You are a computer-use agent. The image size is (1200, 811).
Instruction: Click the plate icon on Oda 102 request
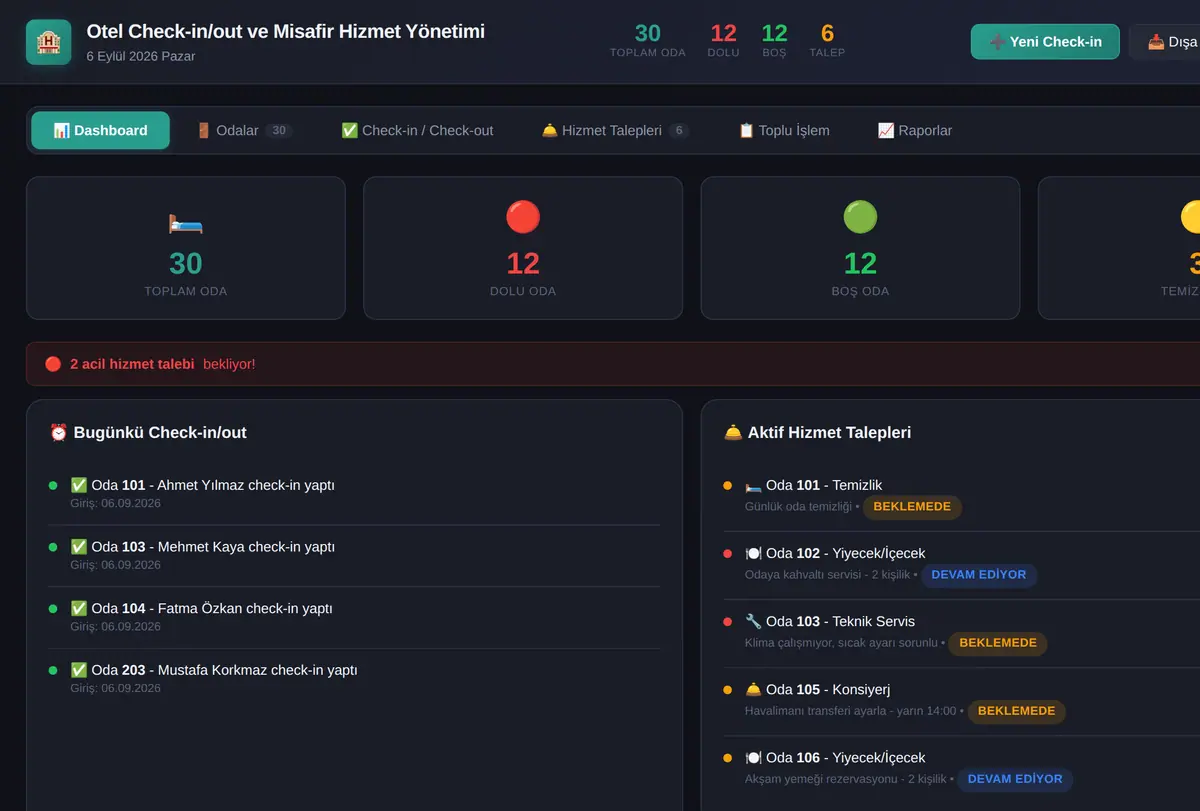tap(753, 553)
